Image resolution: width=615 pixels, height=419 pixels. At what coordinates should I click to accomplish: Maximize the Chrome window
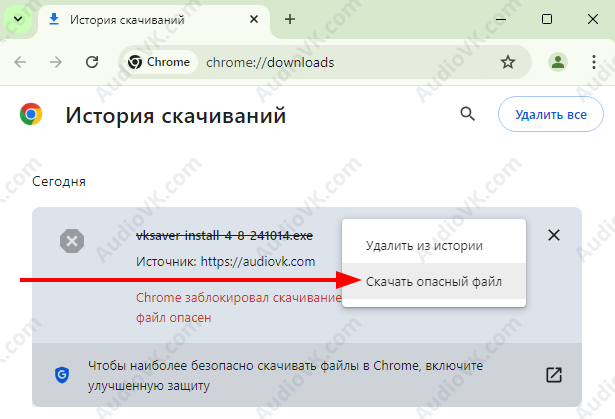pyautogui.click(x=547, y=19)
